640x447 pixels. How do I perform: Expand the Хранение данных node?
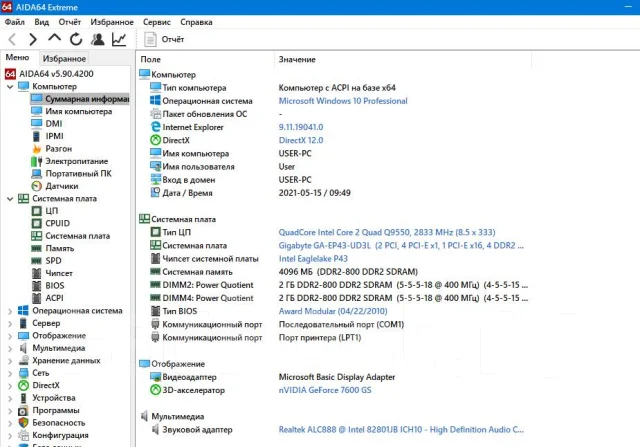point(10,361)
